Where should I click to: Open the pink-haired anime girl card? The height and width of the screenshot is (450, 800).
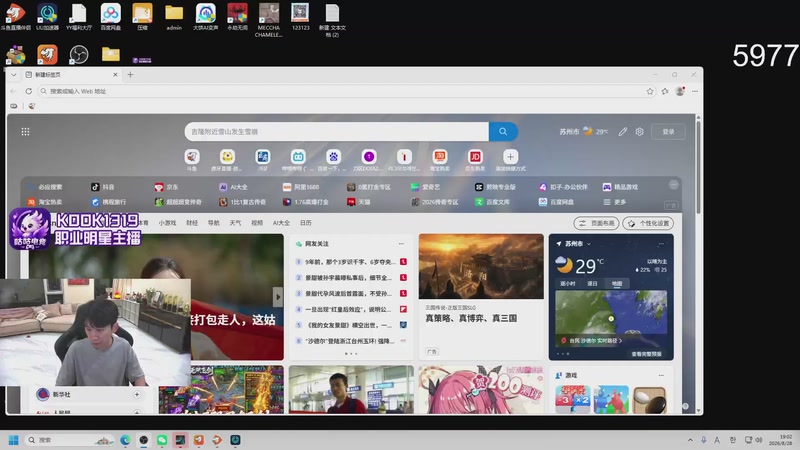click(481, 389)
